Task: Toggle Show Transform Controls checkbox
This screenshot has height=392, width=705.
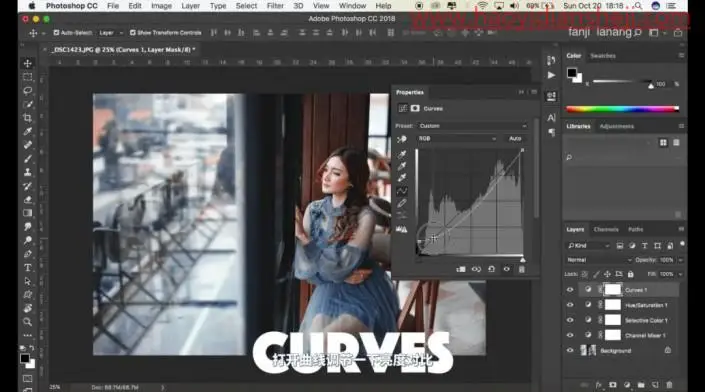Action: 133,32
